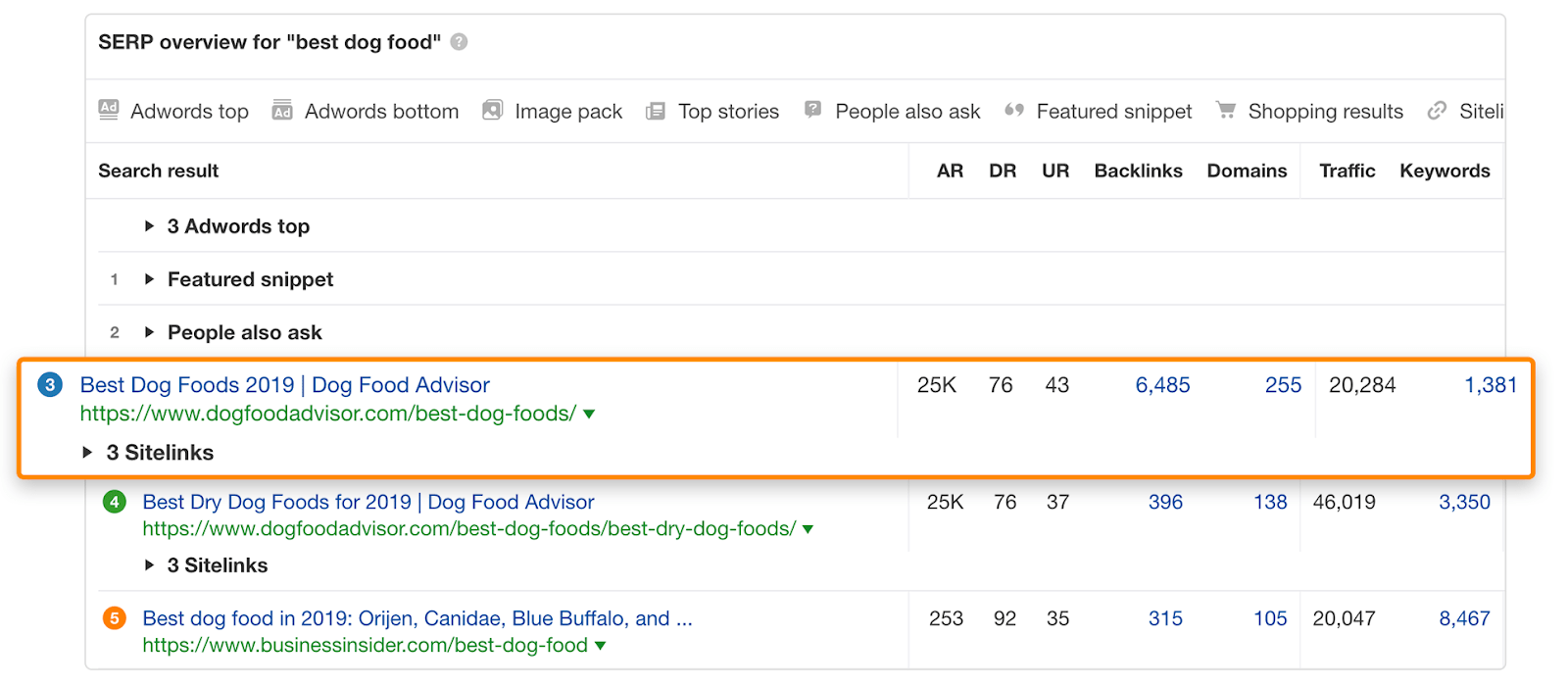
Task: Click the Top stories icon
Action: 655,111
